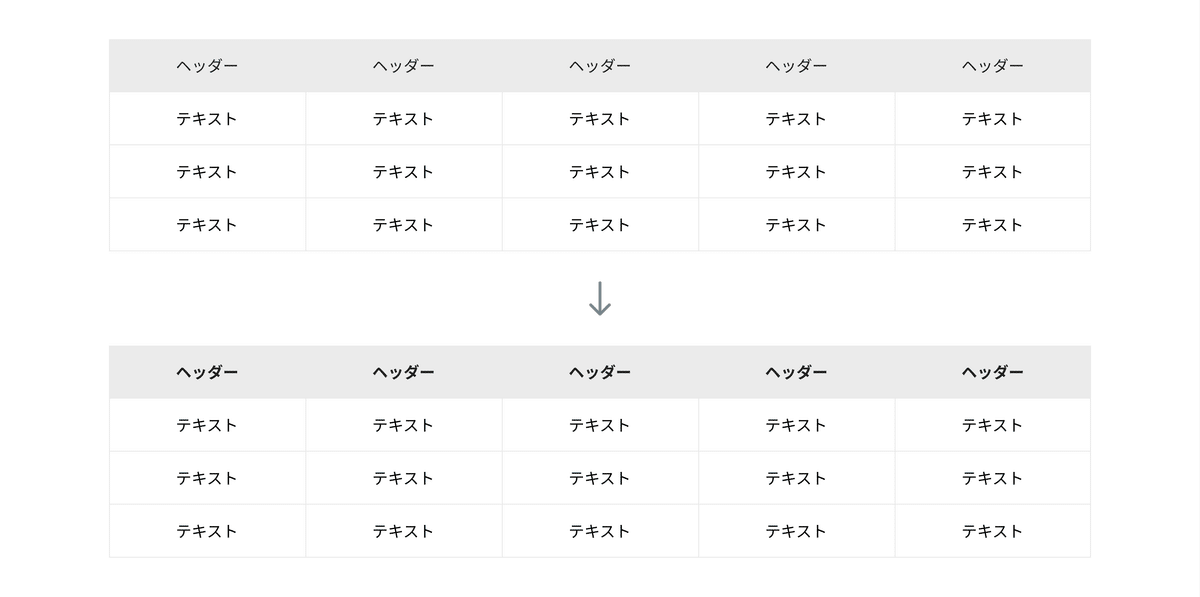Click the bold fourth ヘッダー in the lower table

click(797, 372)
